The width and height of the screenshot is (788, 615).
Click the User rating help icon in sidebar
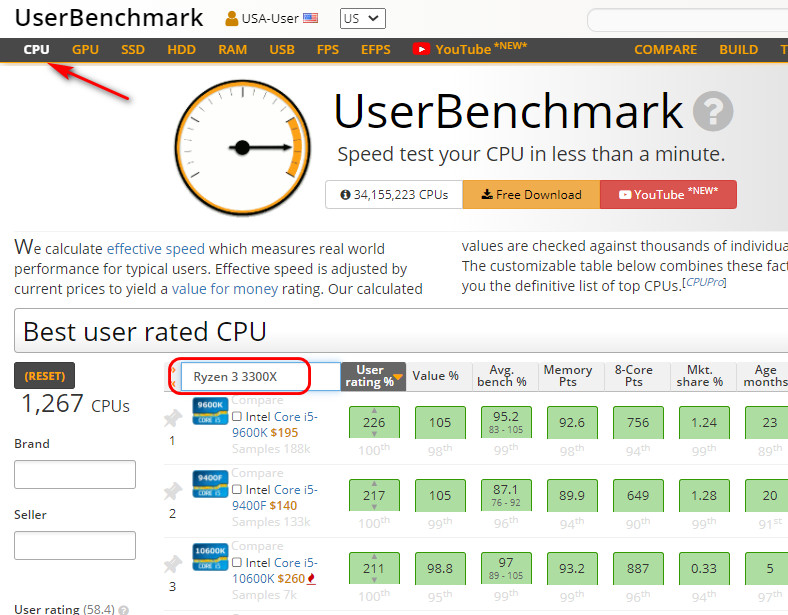click(124, 610)
